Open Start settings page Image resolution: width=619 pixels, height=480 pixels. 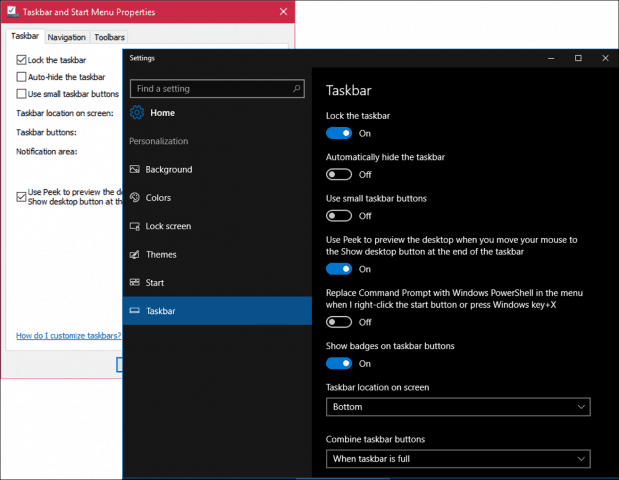[217, 283]
